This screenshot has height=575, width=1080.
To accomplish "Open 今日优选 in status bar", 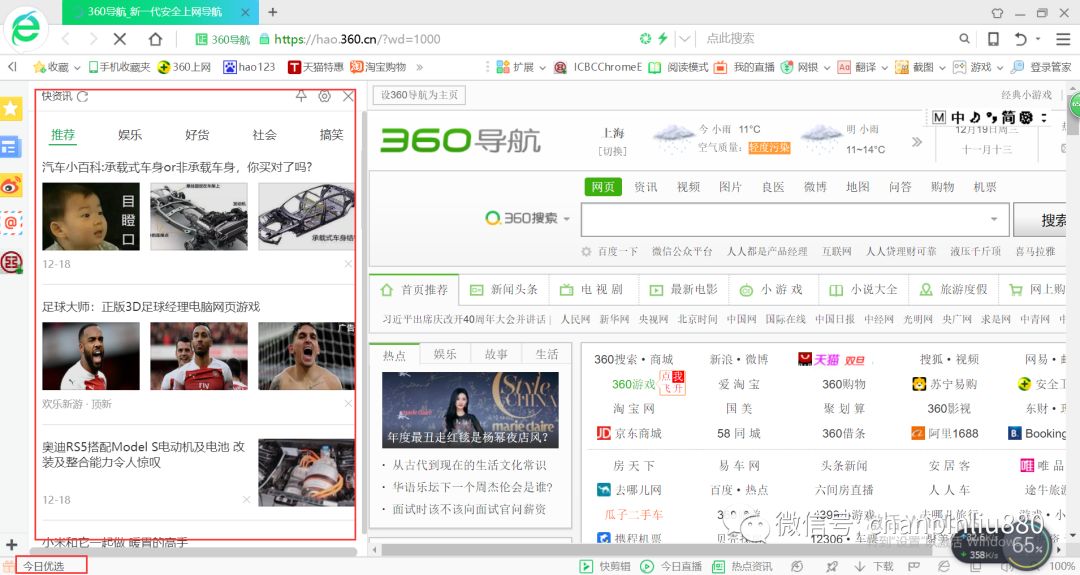I will click(43, 566).
